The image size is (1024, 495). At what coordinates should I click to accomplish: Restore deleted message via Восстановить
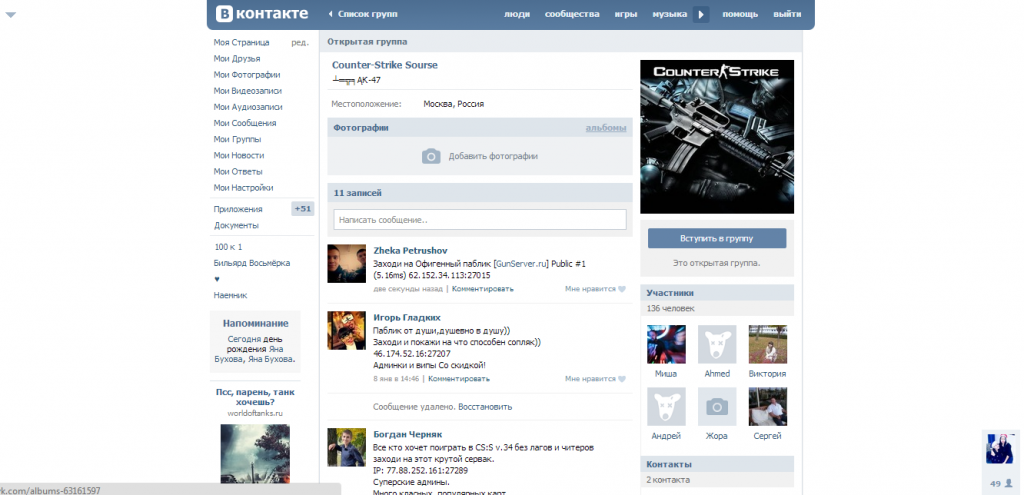[487, 407]
